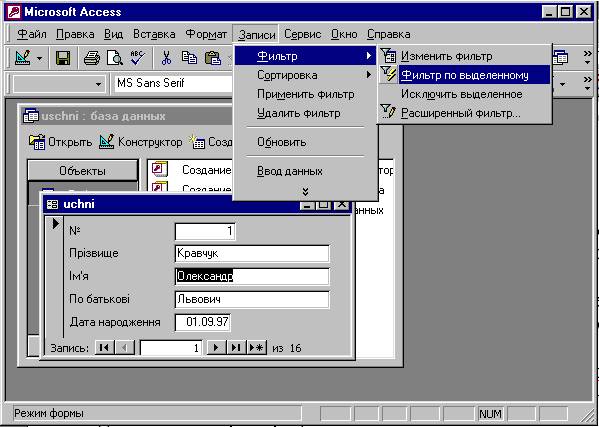Image resolution: width=599 pixels, height=427 pixels.
Task: Choose Удалить фильтр
Action: click(305, 113)
